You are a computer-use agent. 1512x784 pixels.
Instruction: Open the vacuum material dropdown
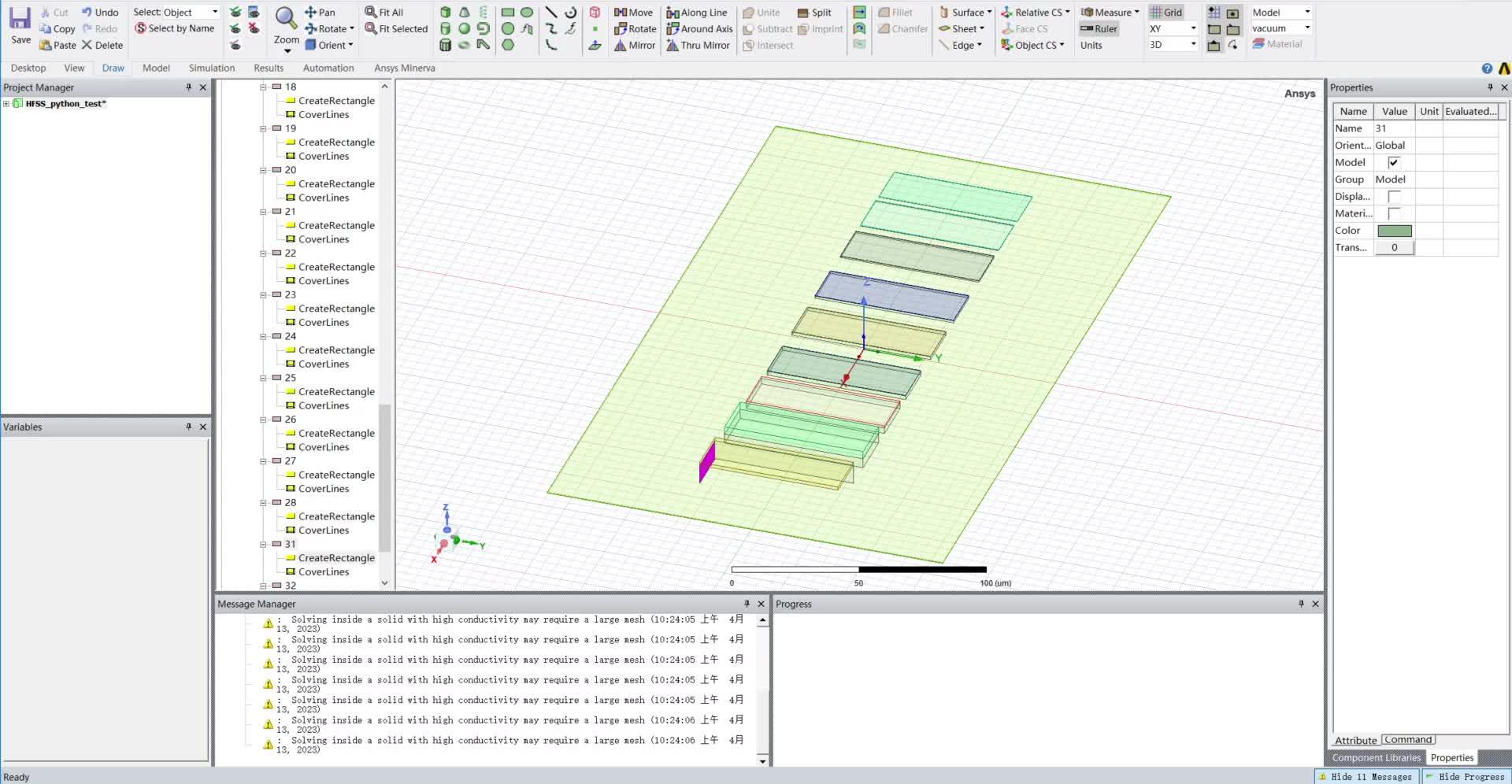coord(1307,28)
